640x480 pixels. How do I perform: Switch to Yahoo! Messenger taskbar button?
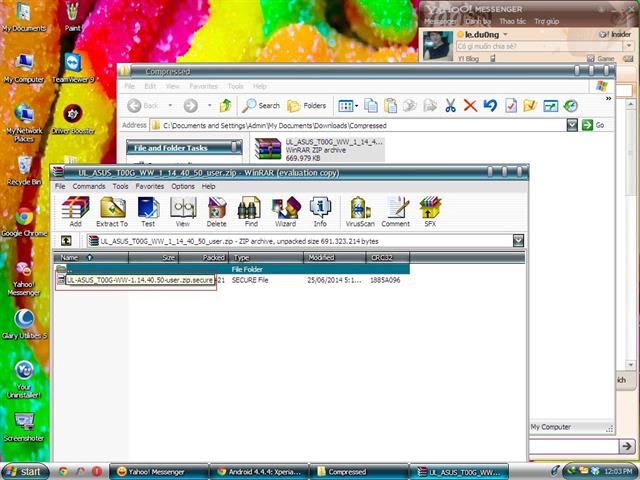click(x=158, y=471)
